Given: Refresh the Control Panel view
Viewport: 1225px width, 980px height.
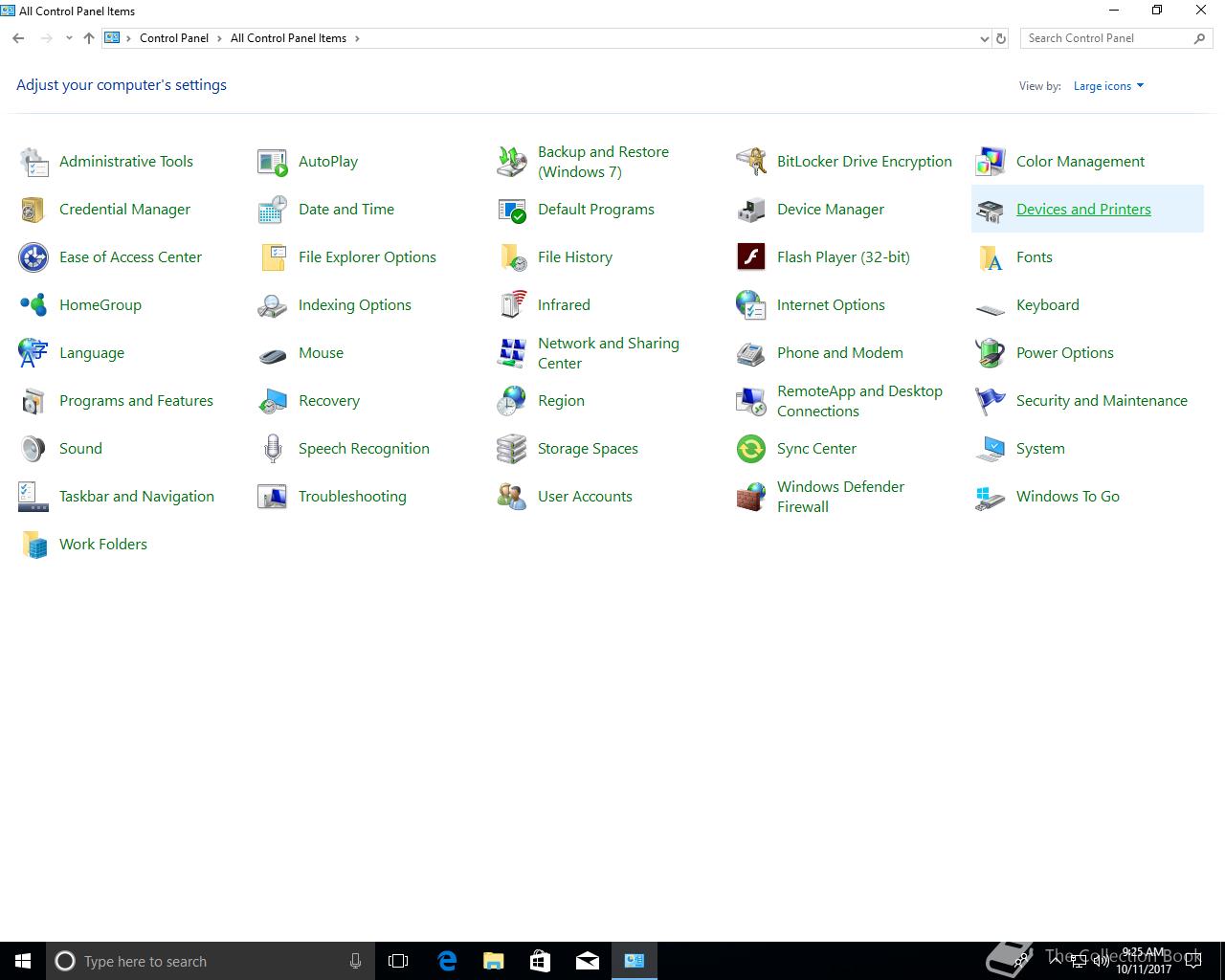Looking at the screenshot, I should pyautogui.click(x=1001, y=39).
